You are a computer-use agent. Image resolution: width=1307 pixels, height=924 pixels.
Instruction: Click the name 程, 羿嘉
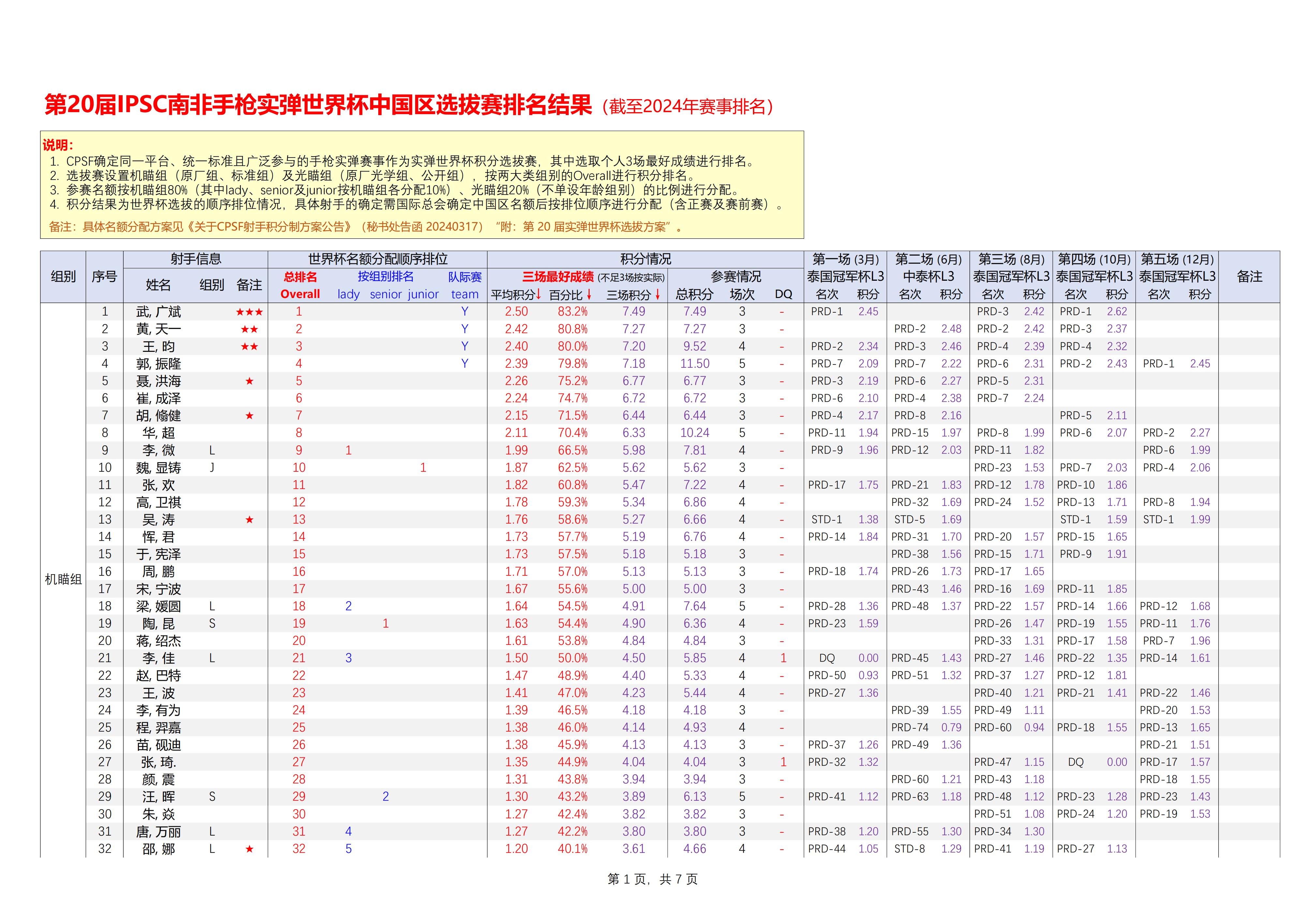point(158,728)
